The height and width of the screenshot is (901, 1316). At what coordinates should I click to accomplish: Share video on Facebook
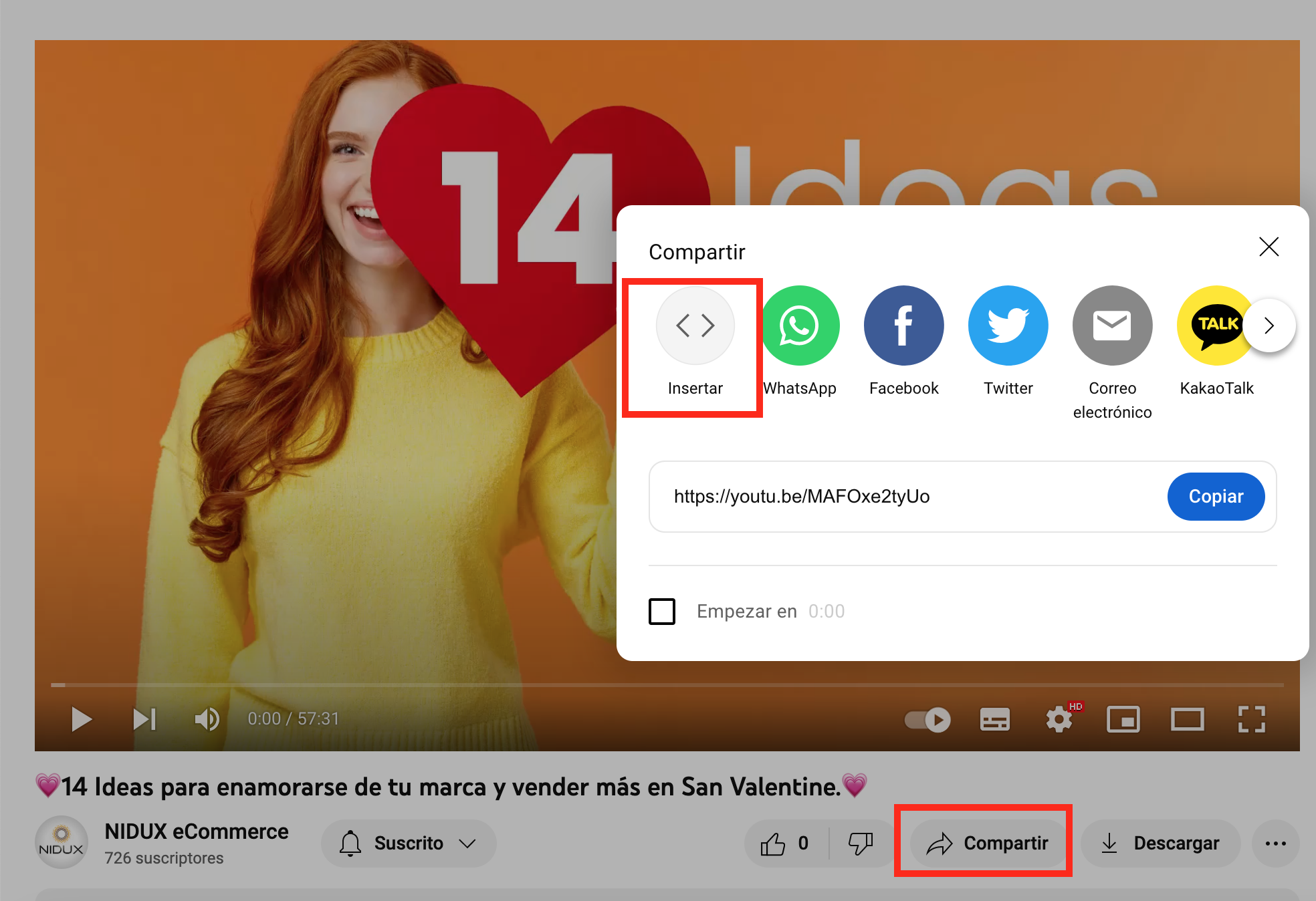(x=903, y=326)
